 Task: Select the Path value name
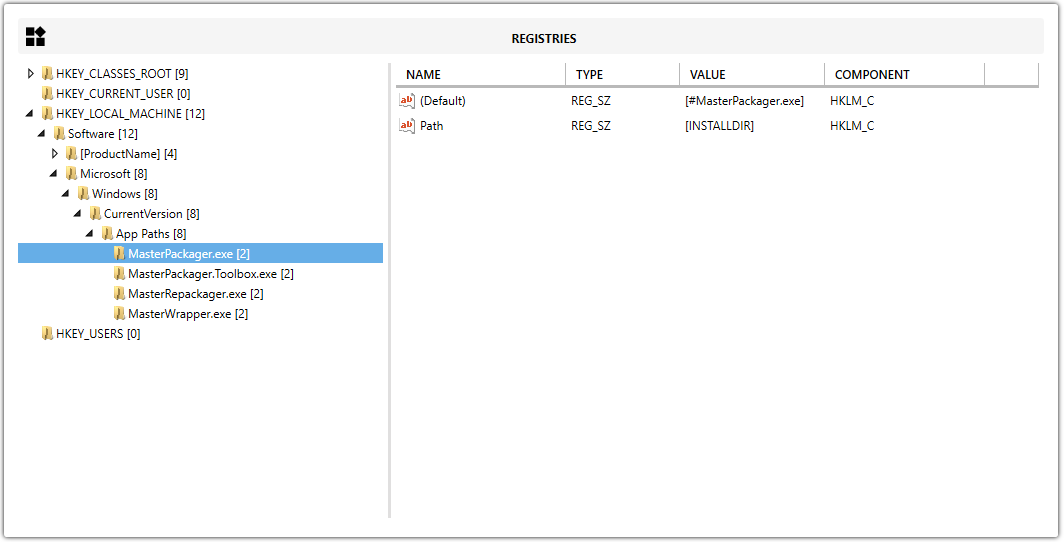click(432, 125)
